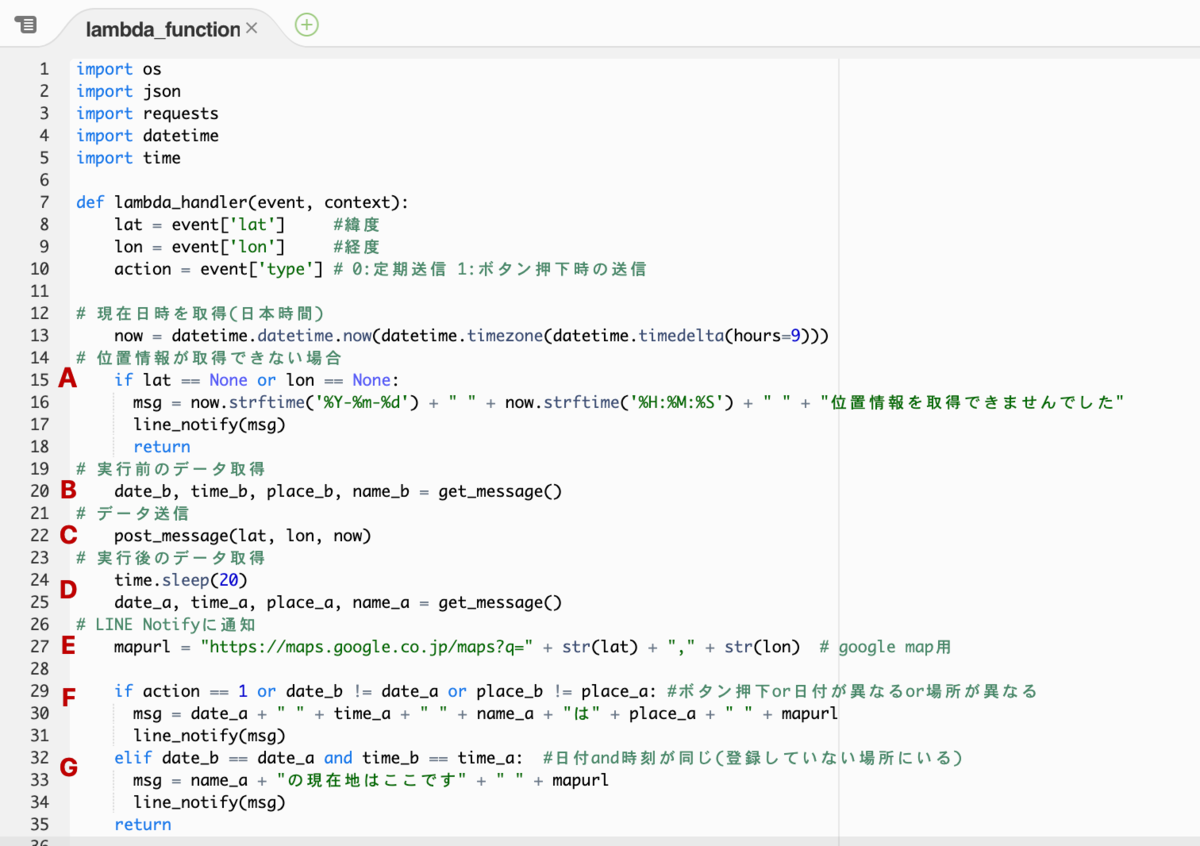Click the "# 実行後のデータ取得" comment
This screenshot has height=846, width=1200.
[x=171, y=557]
